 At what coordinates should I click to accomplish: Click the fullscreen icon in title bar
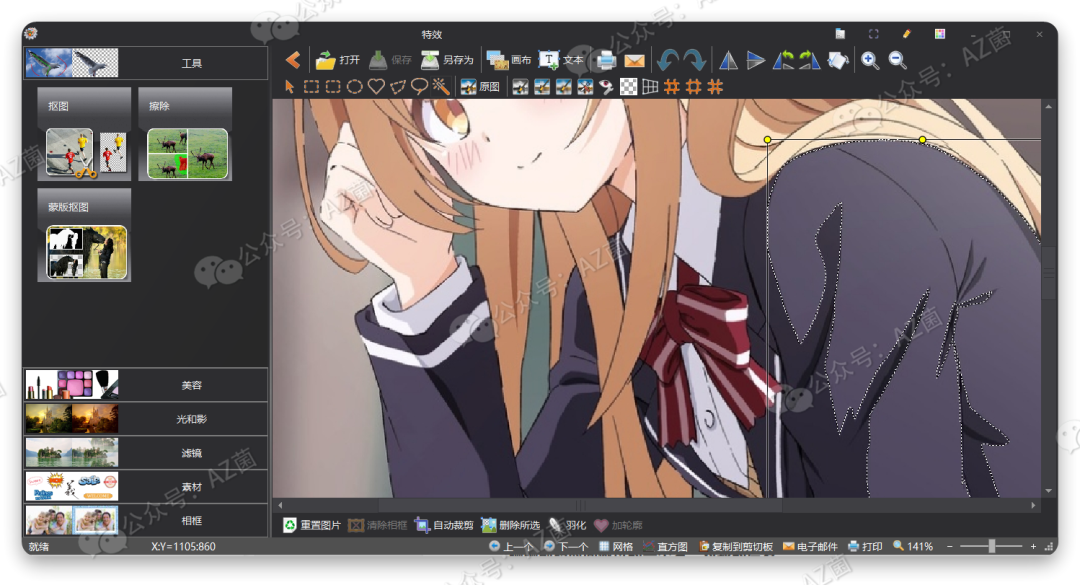[873, 34]
